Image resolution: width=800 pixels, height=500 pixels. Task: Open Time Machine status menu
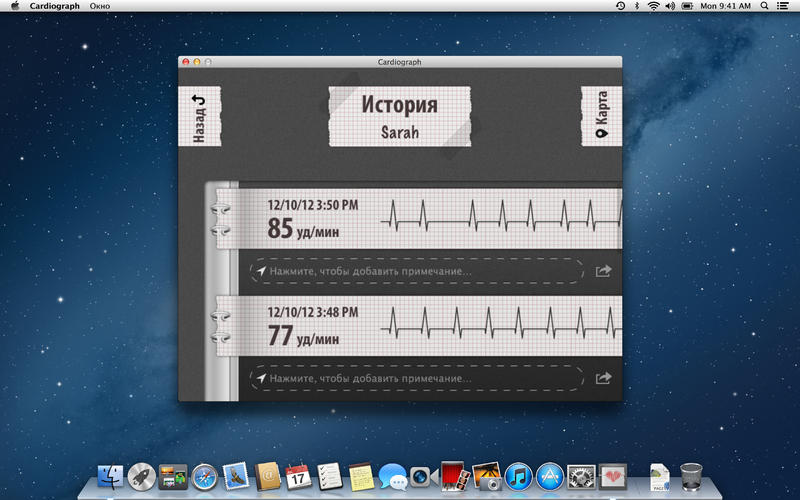[x=620, y=6]
